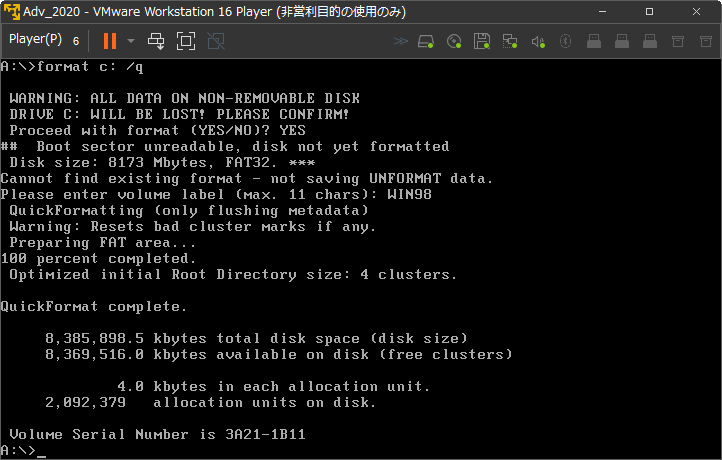This screenshot has height=460, width=722.
Task: Open the floppy drive device icon
Action: [x=482, y=41]
